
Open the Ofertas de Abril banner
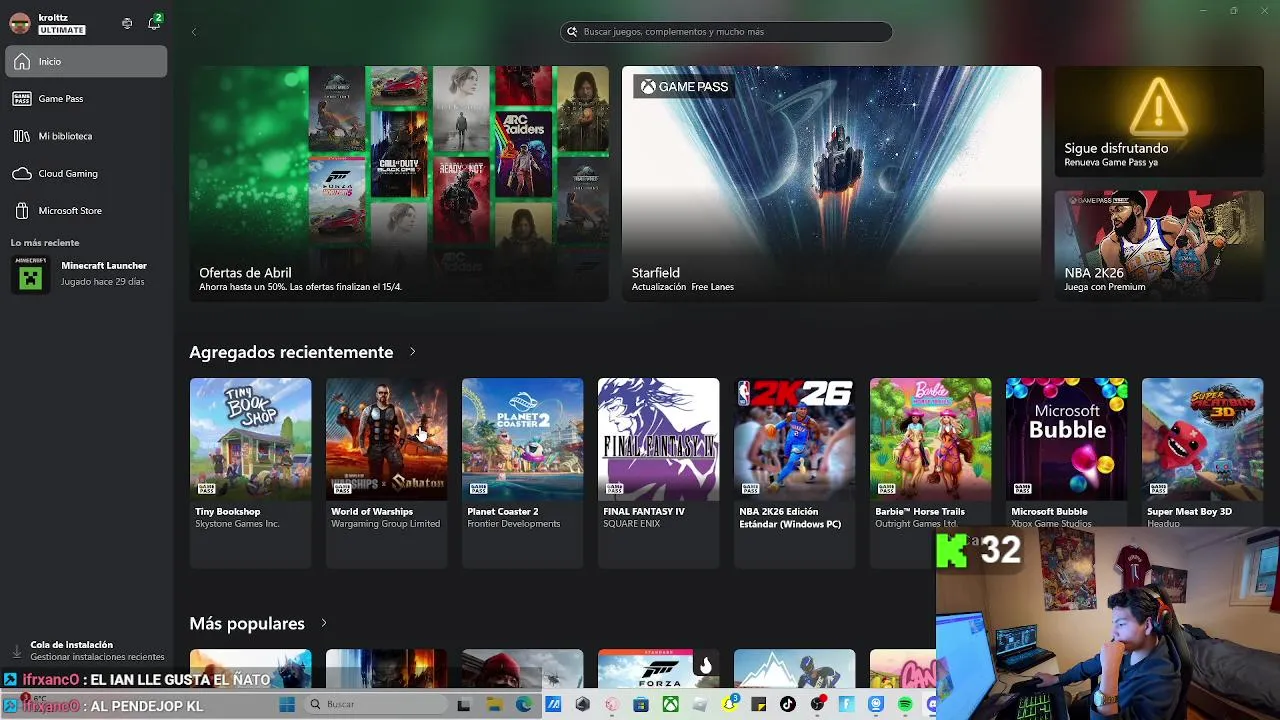coord(399,184)
